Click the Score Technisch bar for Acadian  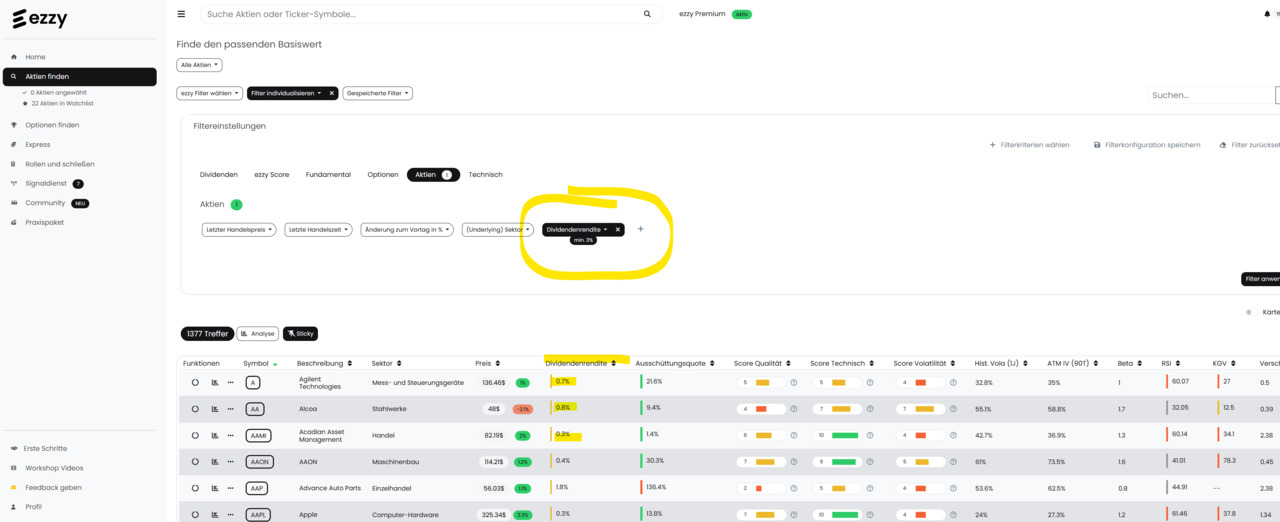click(845, 435)
